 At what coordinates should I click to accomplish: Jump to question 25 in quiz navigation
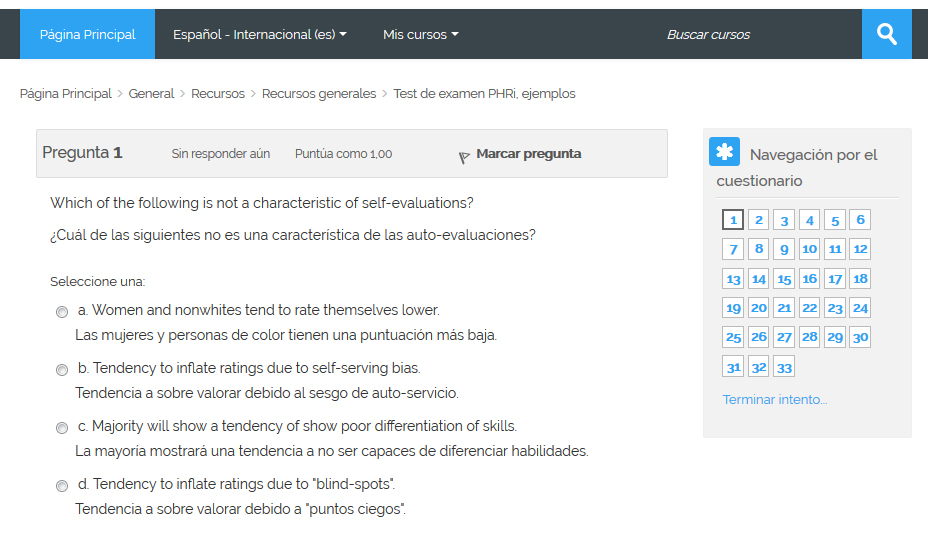click(x=733, y=337)
